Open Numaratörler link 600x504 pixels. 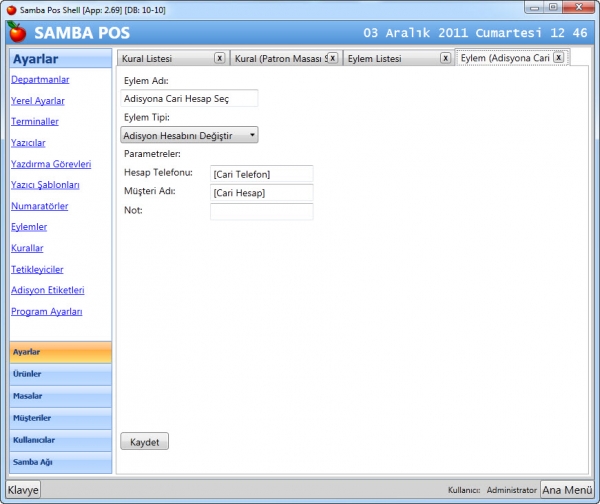pos(40,206)
